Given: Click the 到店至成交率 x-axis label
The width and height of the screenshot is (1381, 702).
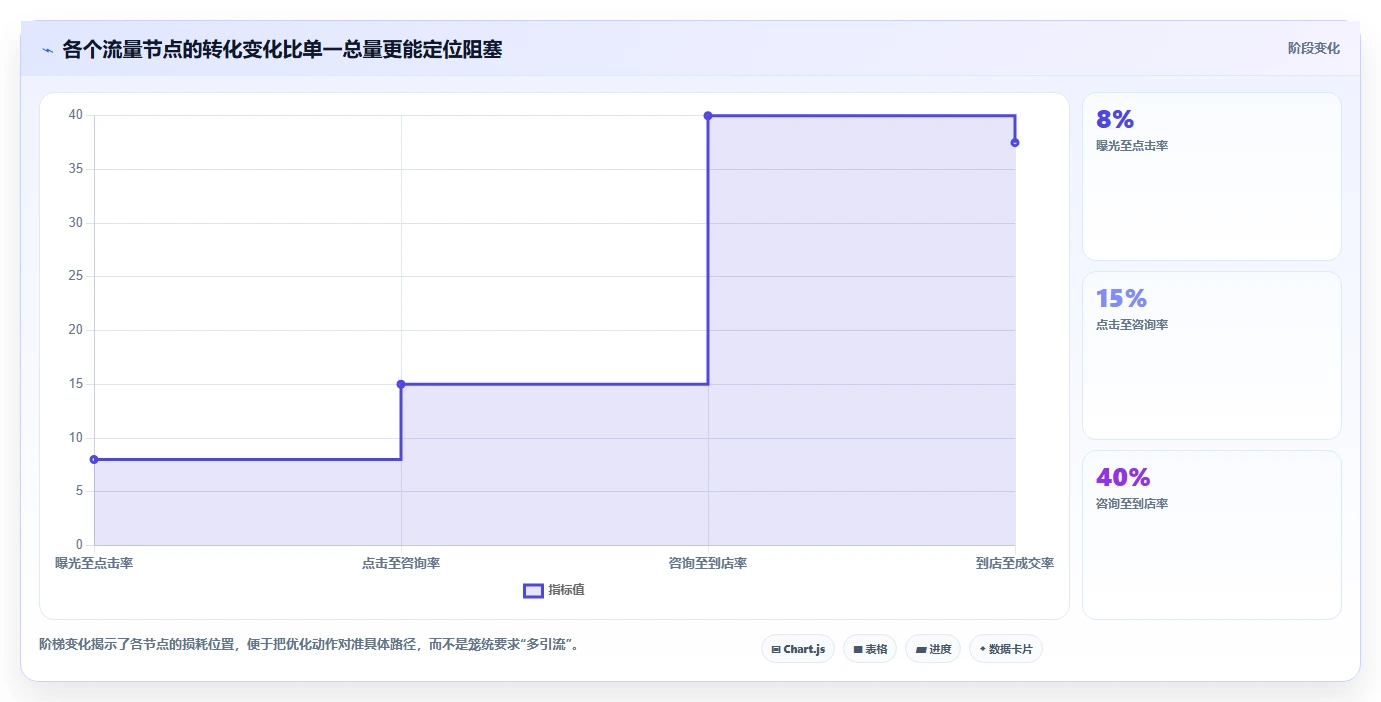Looking at the screenshot, I should tap(1015, 563).
